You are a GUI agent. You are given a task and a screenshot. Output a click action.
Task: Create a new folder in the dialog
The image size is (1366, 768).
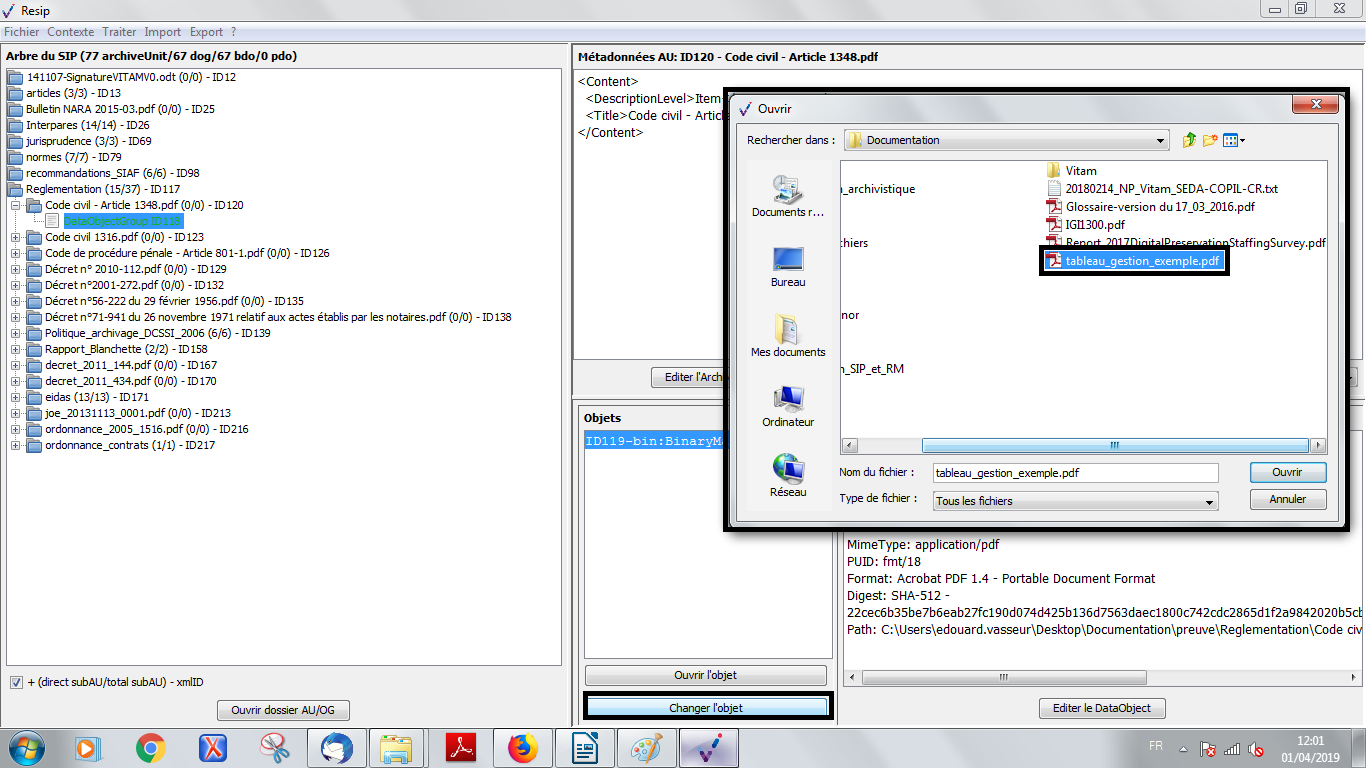point(1210,140)
